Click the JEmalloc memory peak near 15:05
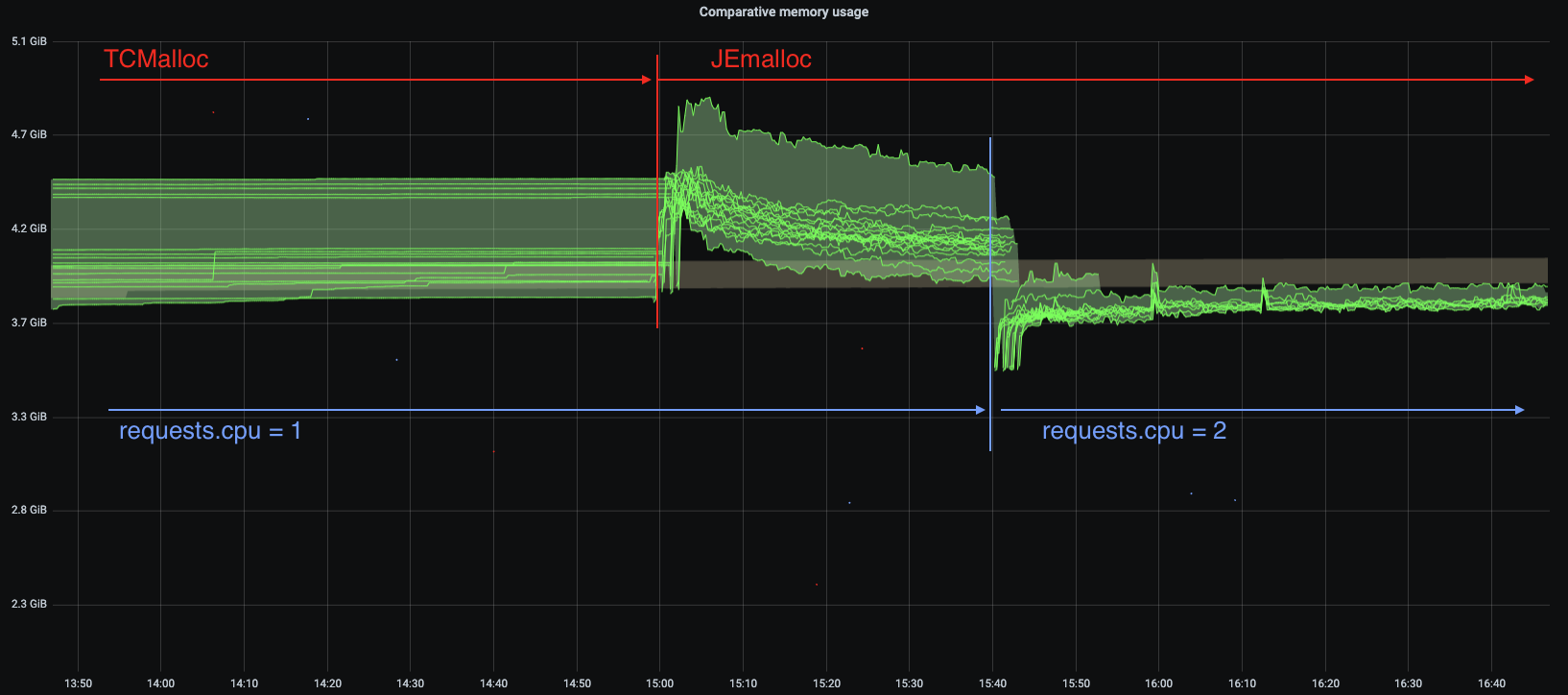 707,99
